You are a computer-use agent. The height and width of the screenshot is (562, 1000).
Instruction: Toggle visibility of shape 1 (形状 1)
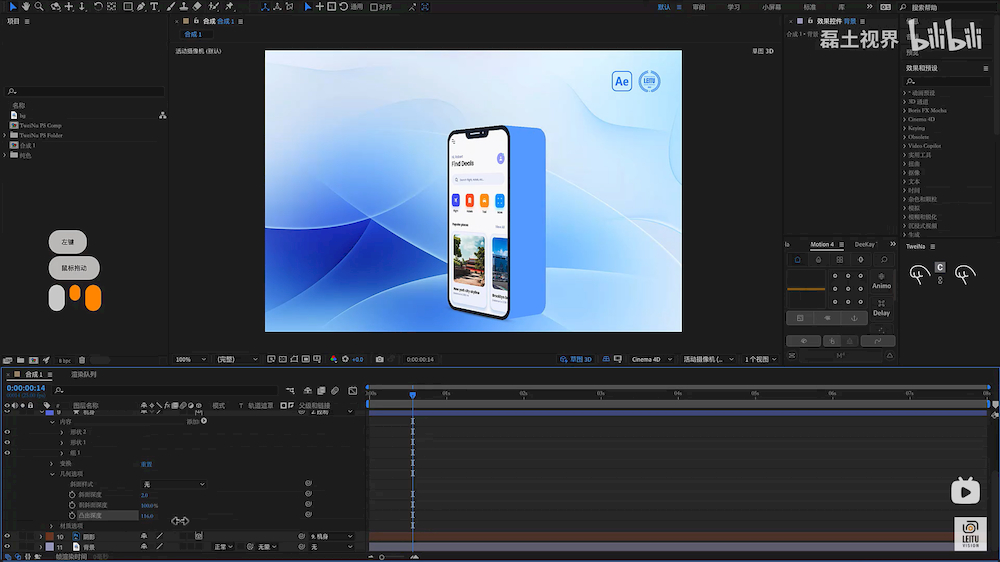coord(7,442)
